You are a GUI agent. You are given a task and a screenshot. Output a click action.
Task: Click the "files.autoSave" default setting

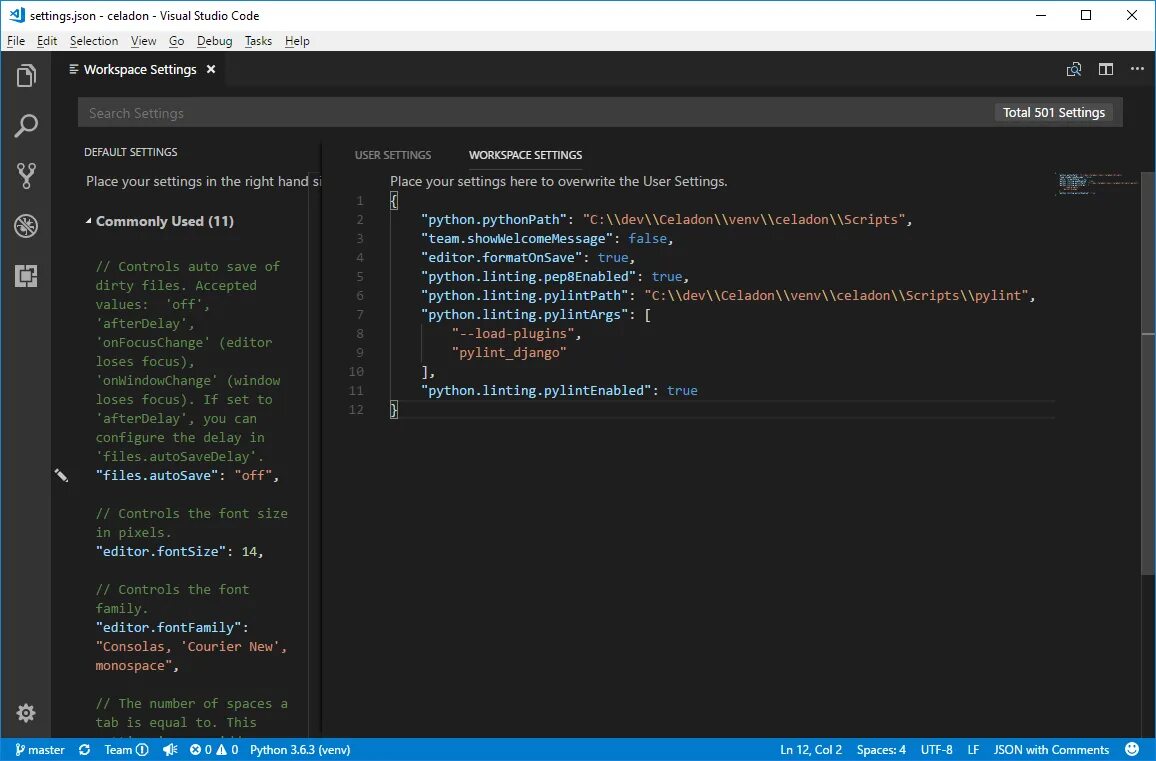pos(157,476)
